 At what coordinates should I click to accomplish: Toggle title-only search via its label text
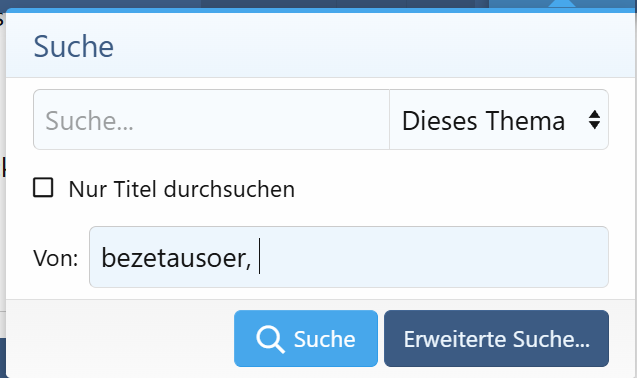(x=182, y=189)
